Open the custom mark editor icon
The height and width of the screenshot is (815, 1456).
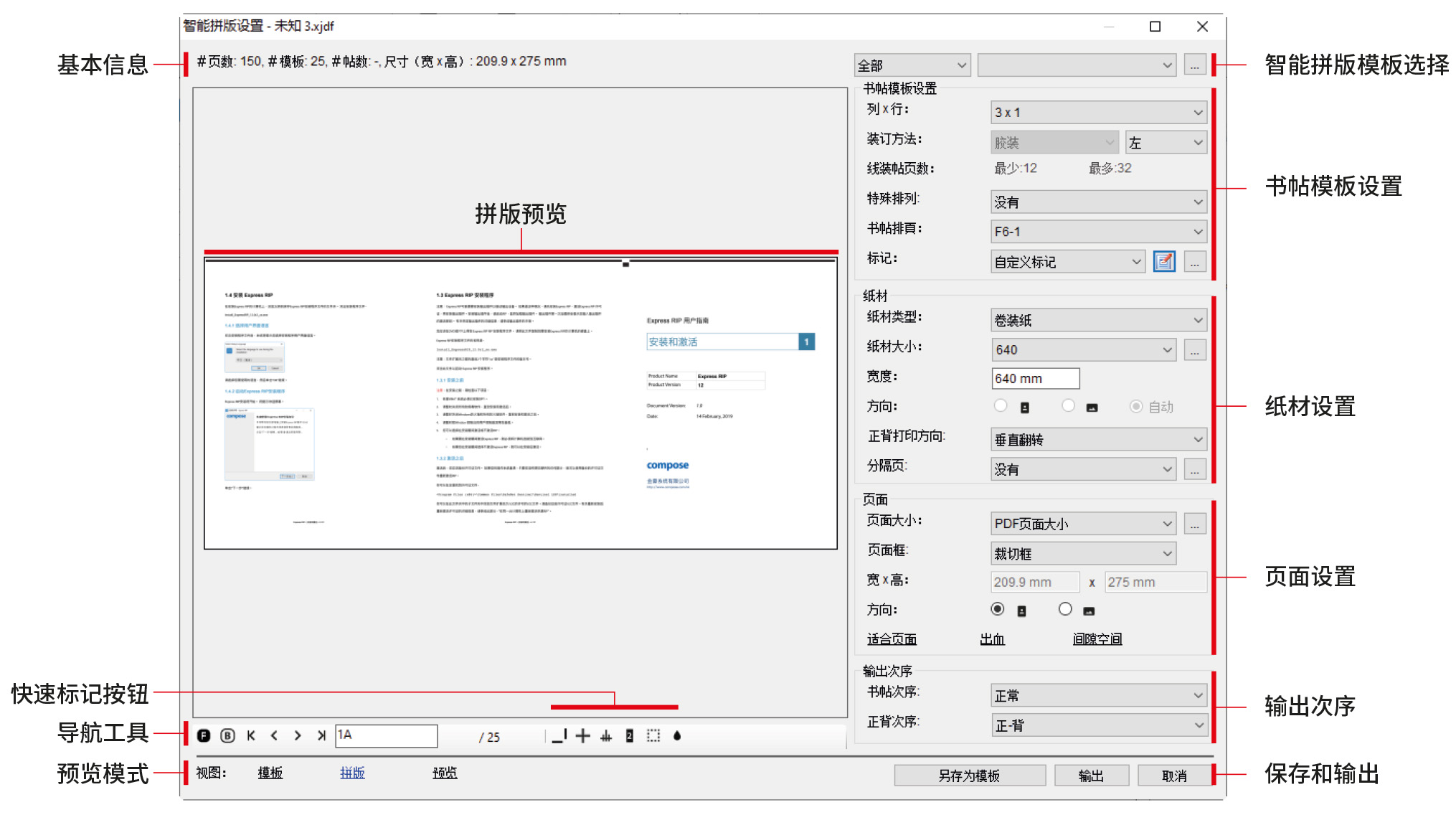coord(1164,261)
